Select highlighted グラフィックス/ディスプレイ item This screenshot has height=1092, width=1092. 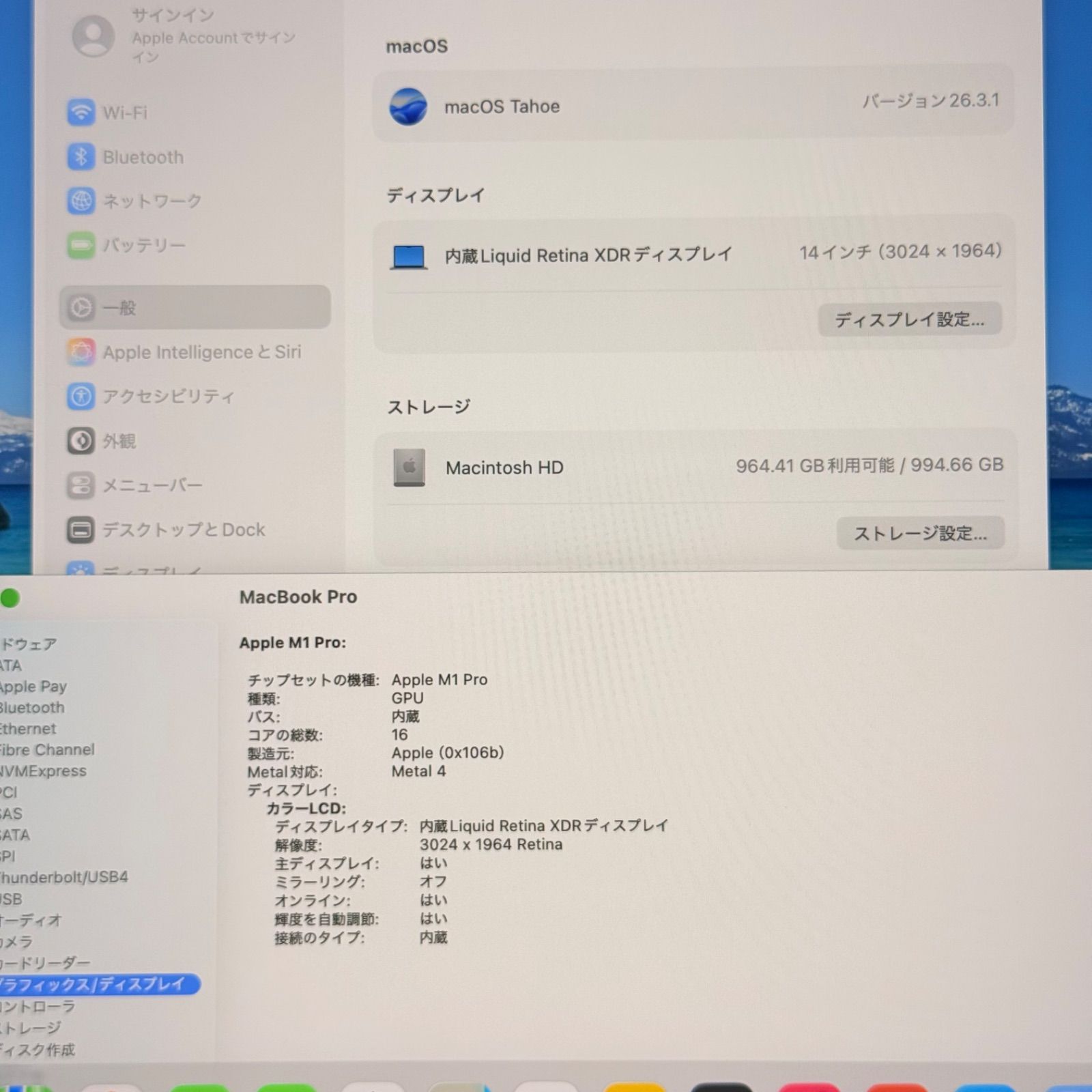100,984
